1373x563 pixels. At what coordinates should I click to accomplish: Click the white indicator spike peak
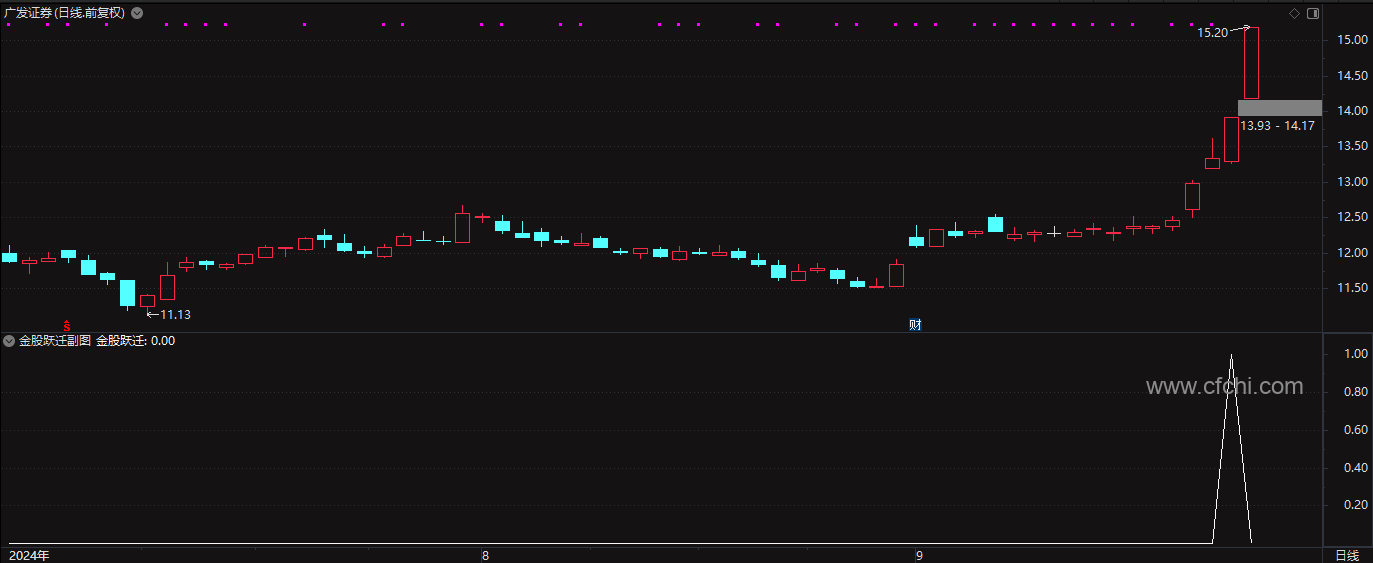pyautogui.click(x=1231, y=356)
